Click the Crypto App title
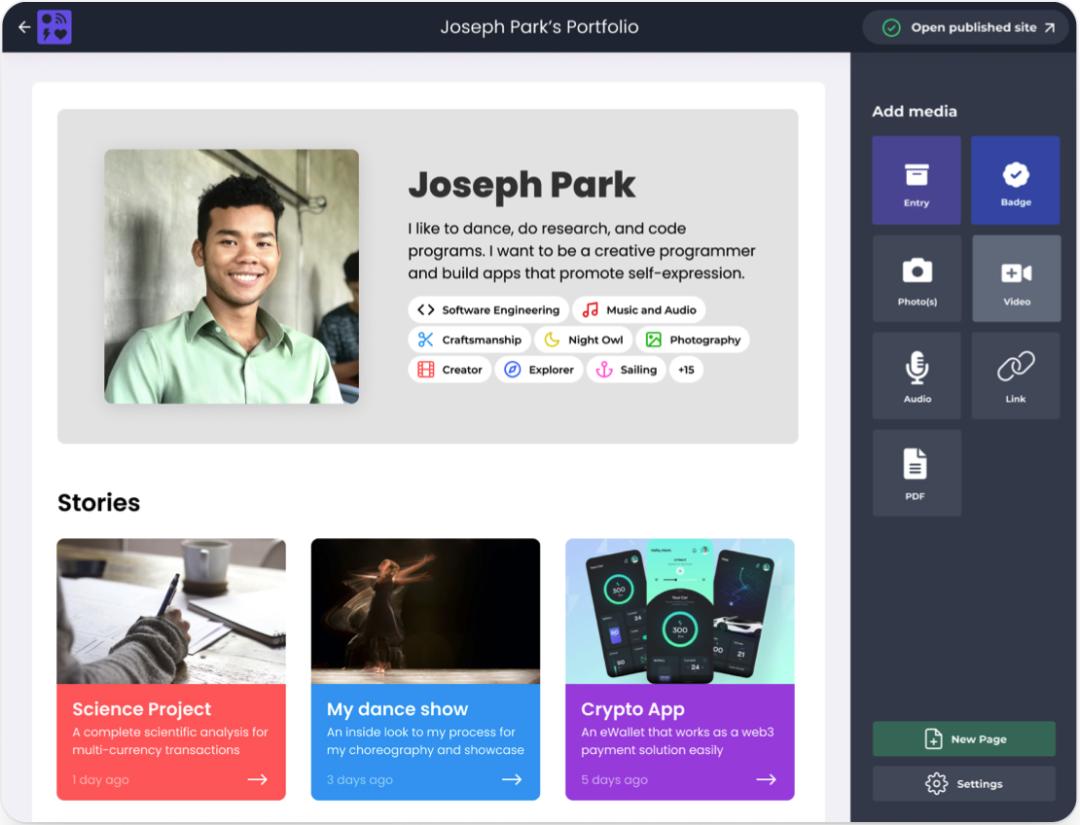Image resolution: width=1080 pixels, height=825 pixels. pyautogui.click(x=632, y=709)
